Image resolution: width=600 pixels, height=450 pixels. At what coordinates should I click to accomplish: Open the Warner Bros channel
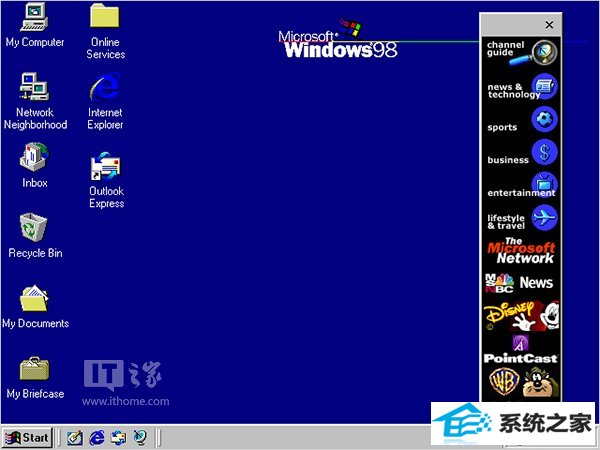pyautogui.click(x=521, y=382)
